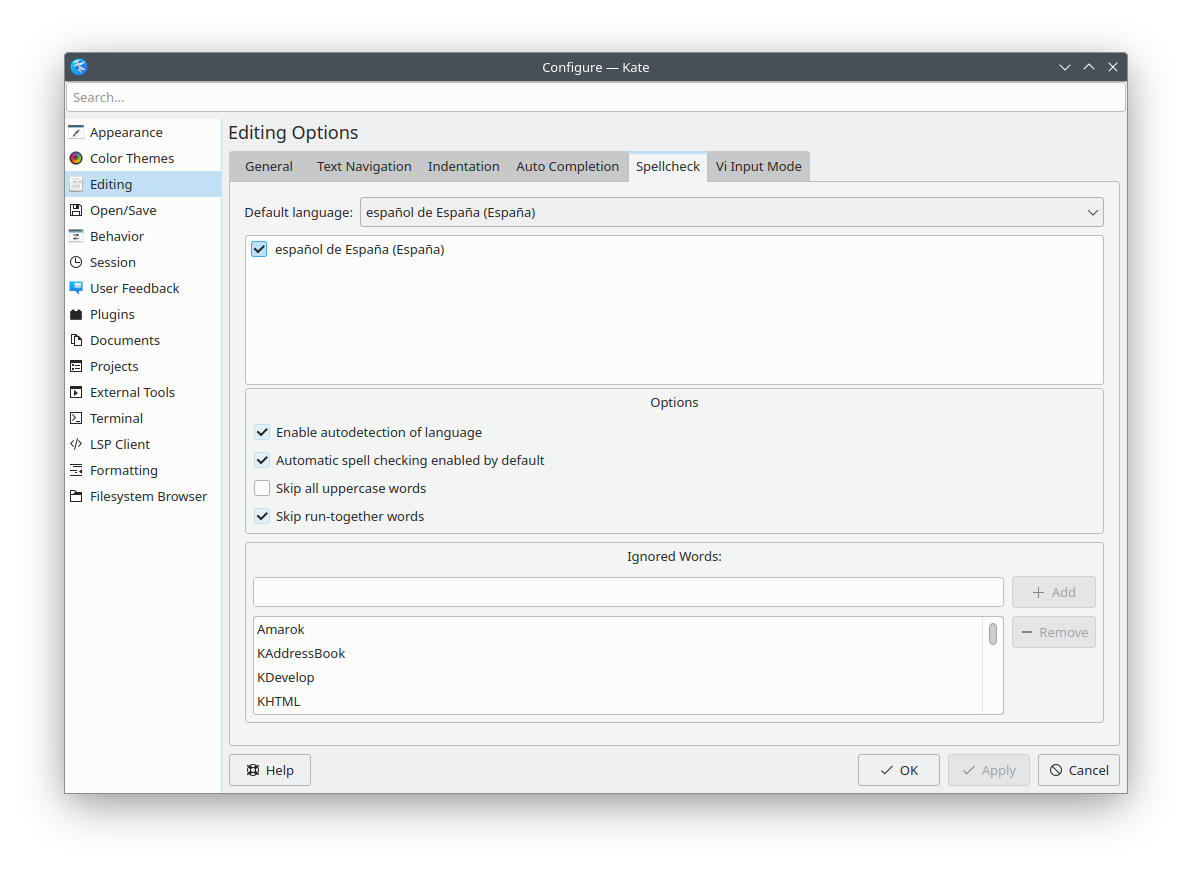Select KDevelop in ignored words list
The width and height of the screenshot is (1192, 870).
click(286, 677)
